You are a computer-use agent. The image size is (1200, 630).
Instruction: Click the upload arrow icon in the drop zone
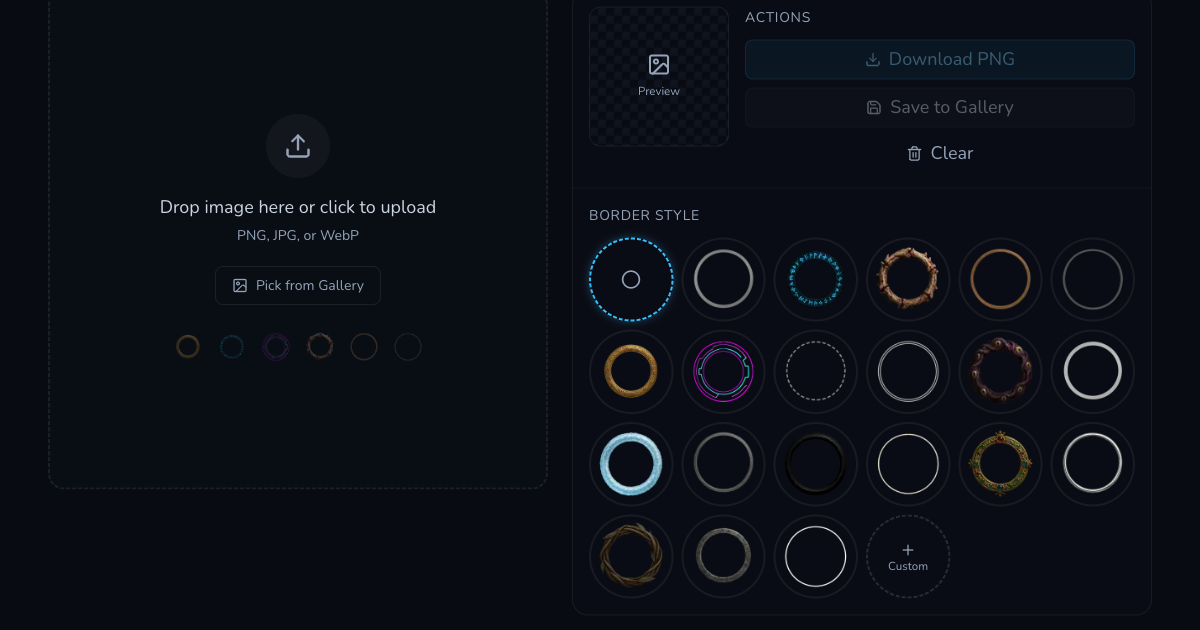point(298,145)
